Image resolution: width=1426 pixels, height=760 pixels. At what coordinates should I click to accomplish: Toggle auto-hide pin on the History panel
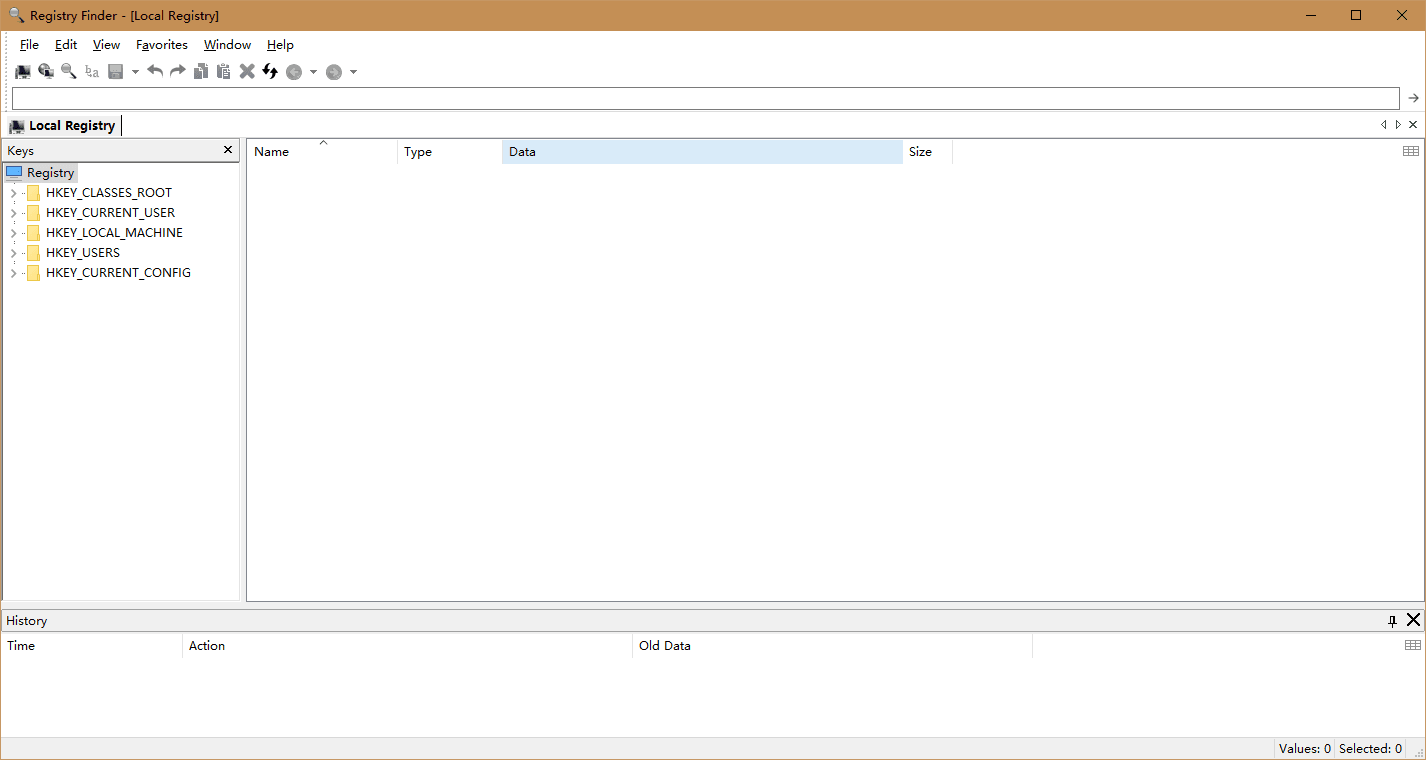(1392, 620)
